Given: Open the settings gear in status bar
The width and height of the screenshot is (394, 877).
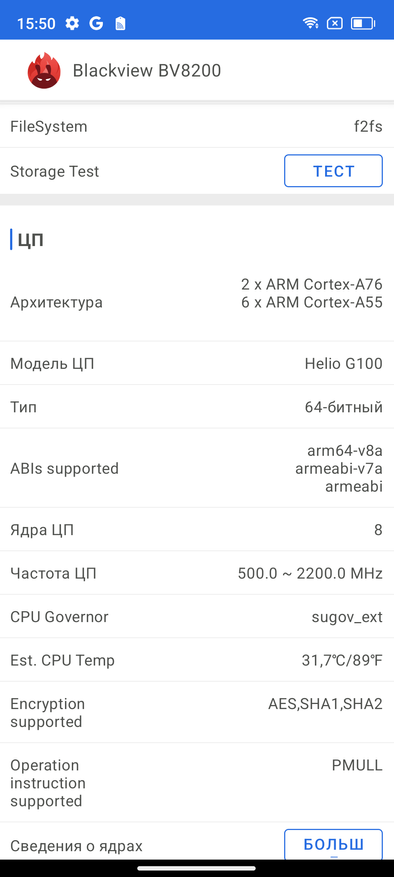Looking at the screenshot, I should coord(72,23).
